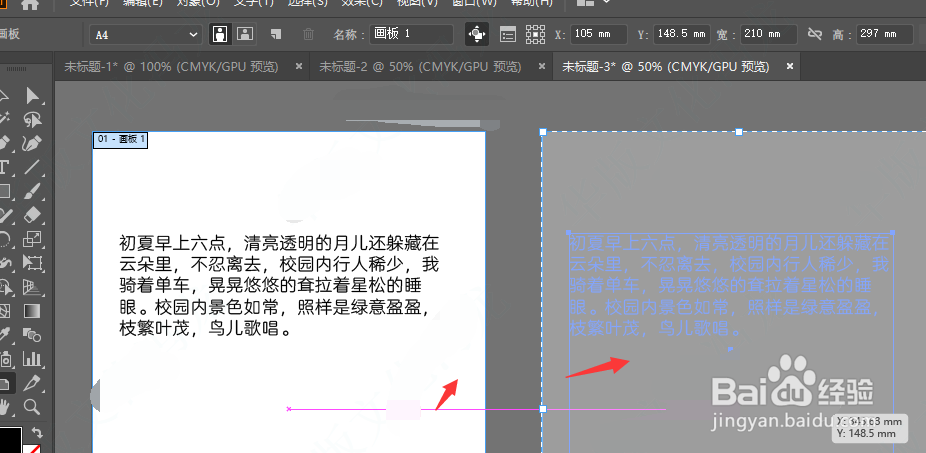
Task: Select the Artboard tool
Action: pos(5,383)
